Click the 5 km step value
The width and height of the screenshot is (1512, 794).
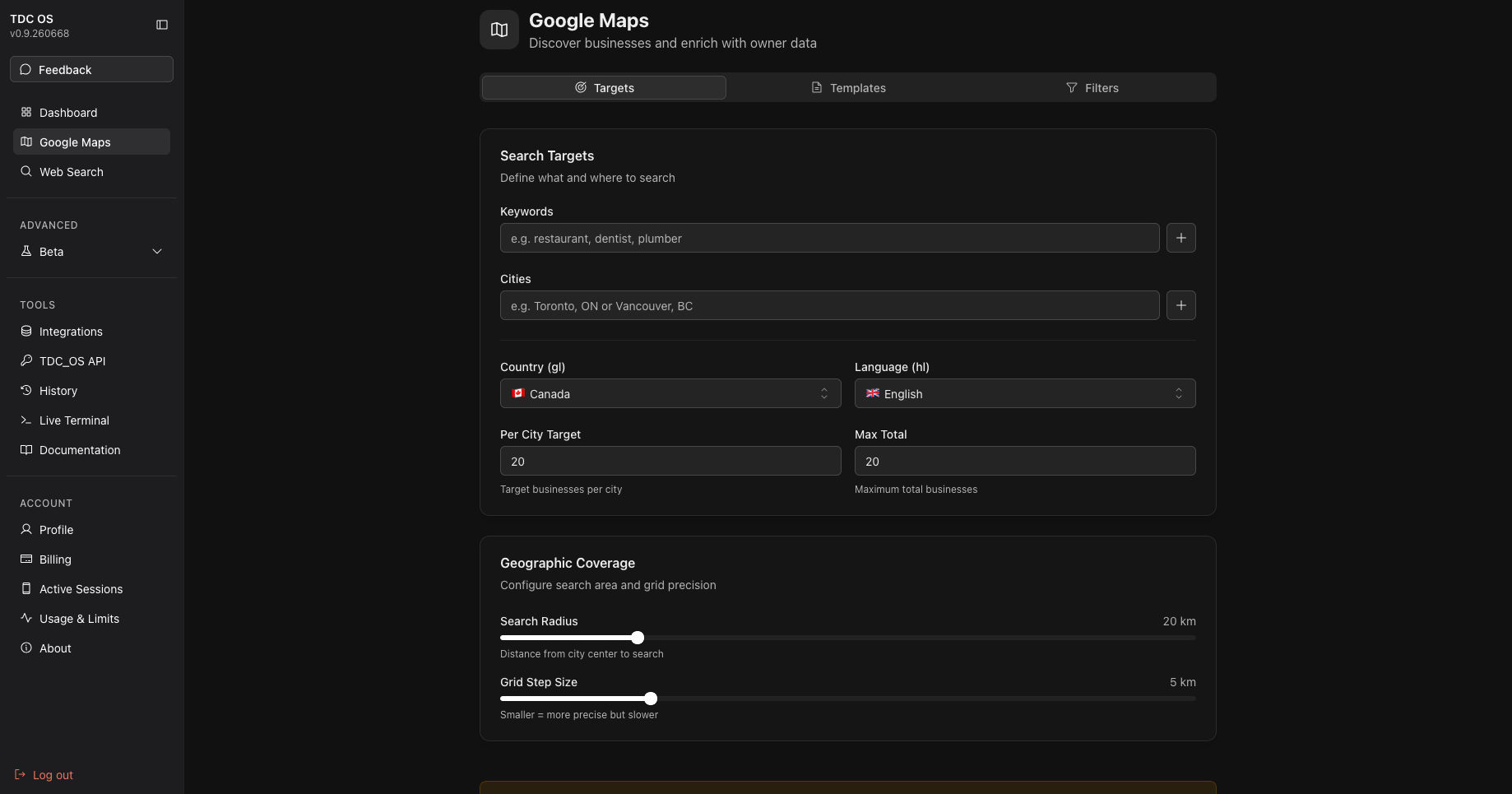coord(1183,682)
